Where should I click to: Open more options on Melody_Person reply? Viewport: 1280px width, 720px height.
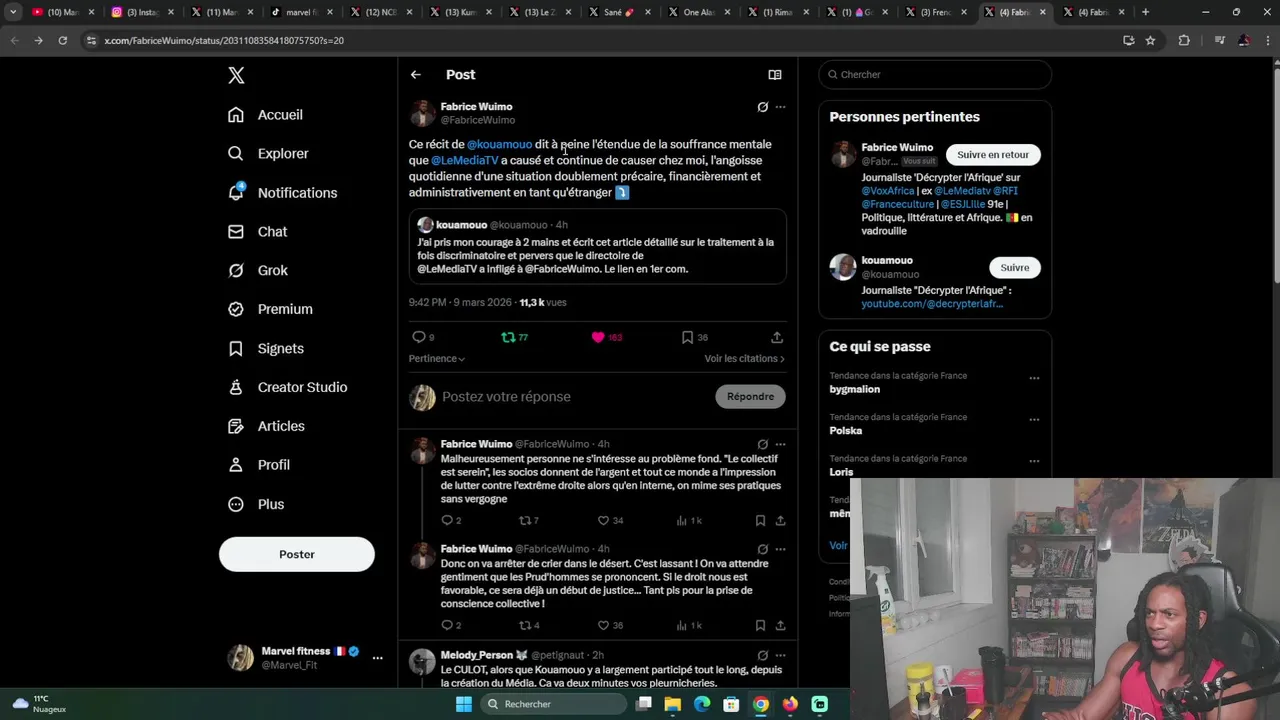coord(781,656)
